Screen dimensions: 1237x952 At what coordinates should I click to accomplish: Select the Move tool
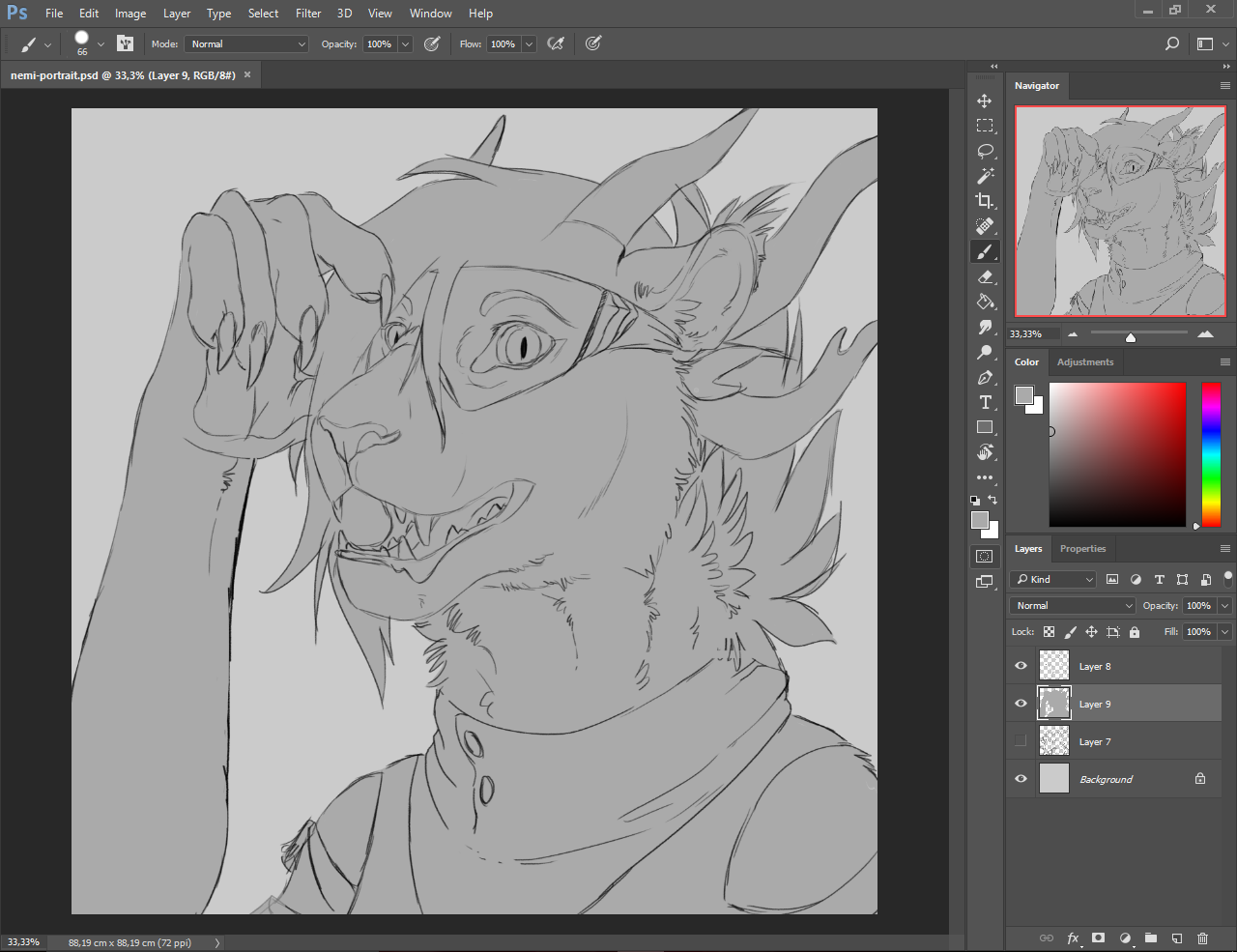[984, 101]
